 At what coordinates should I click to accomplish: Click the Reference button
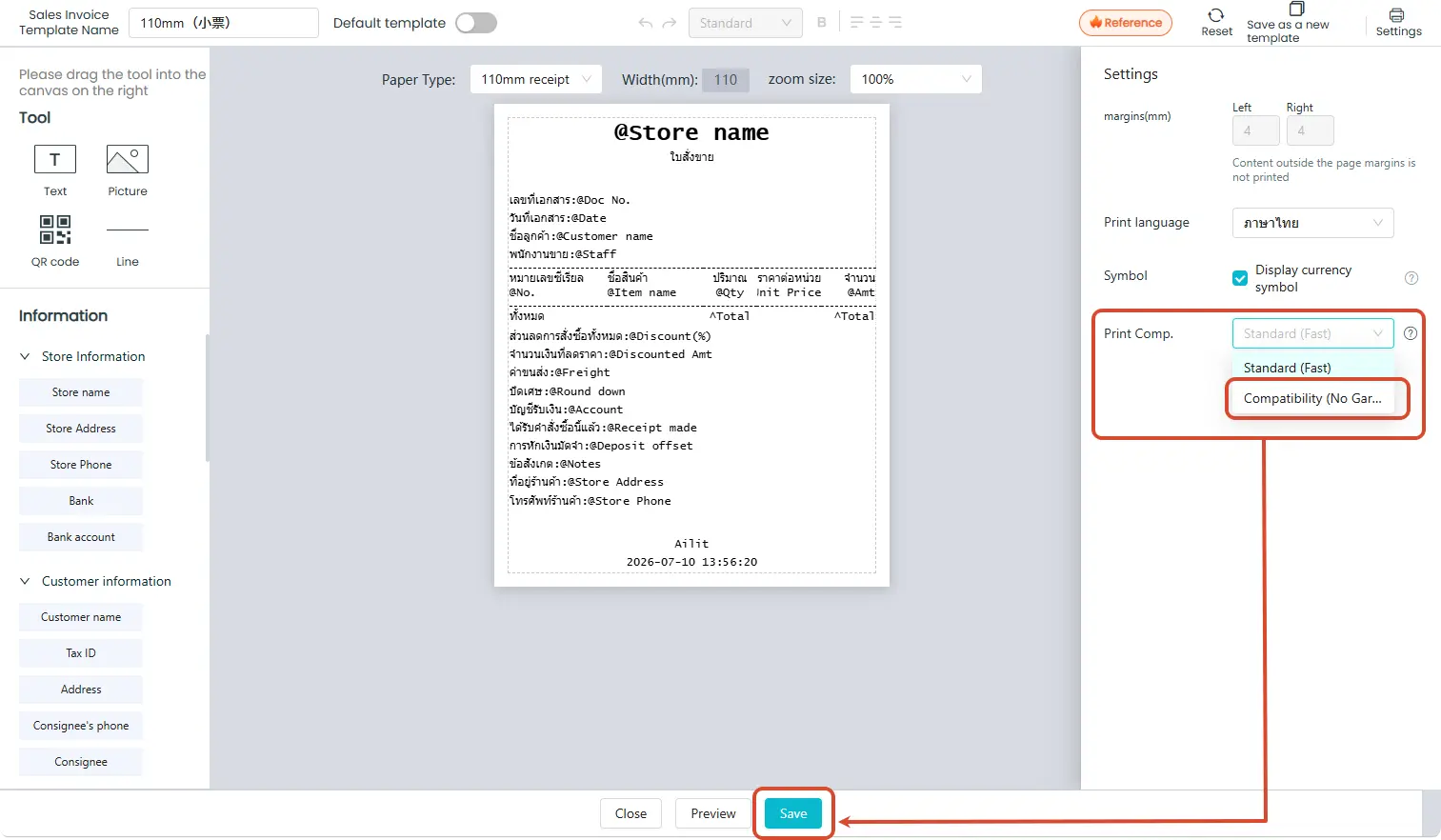pyautogui.click(x=1126, y=23)
